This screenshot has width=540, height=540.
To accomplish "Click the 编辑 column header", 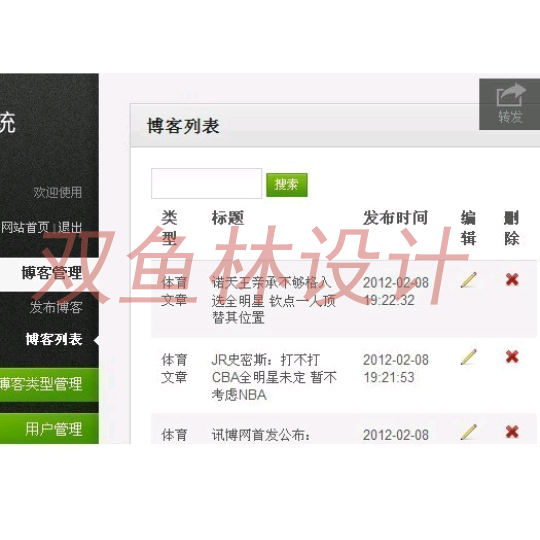I will tap(468, 228).
